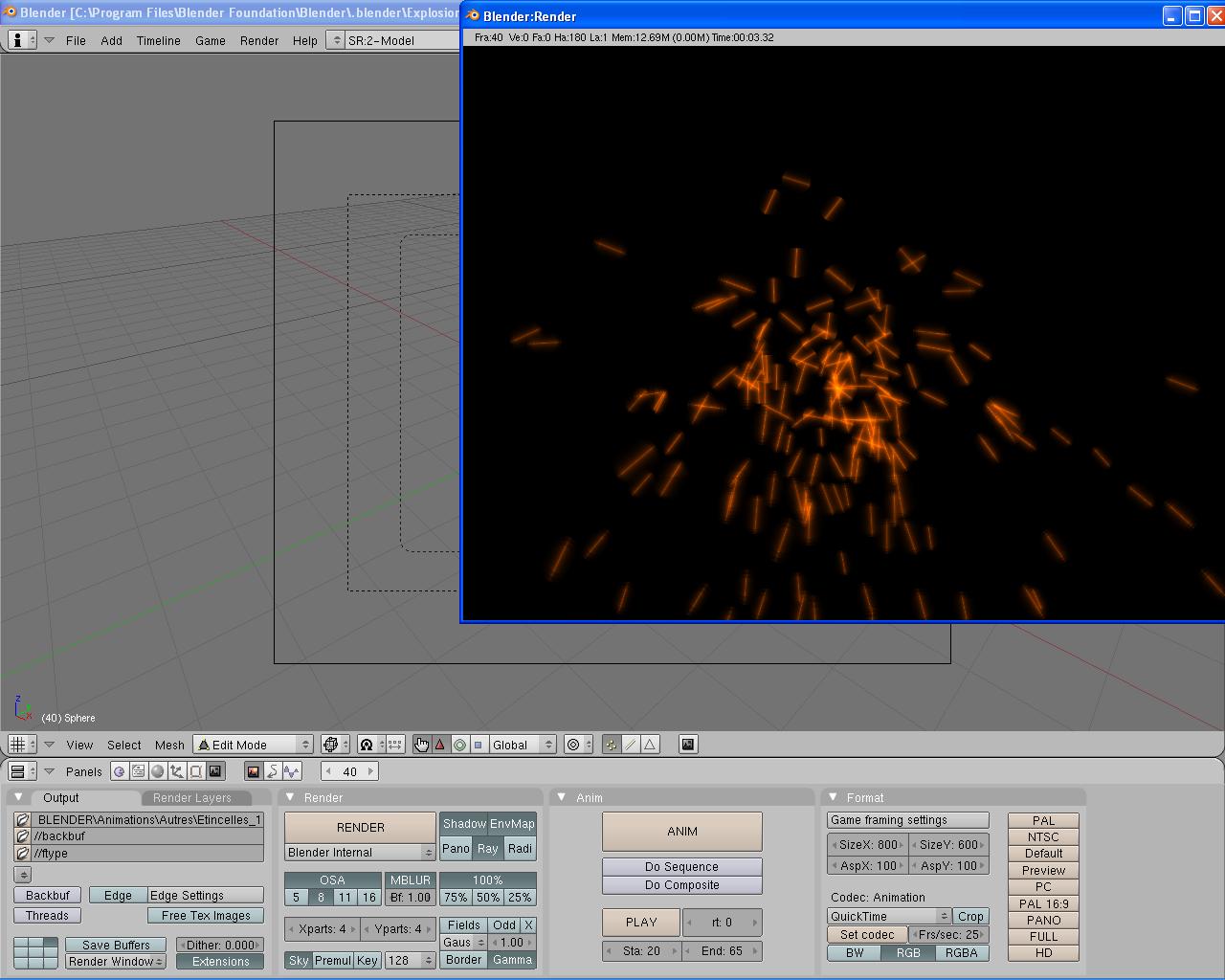The height and width of the screenshot is (980, 1225).
Task: Click the viewport draw type cube icon
Action: 334,745
